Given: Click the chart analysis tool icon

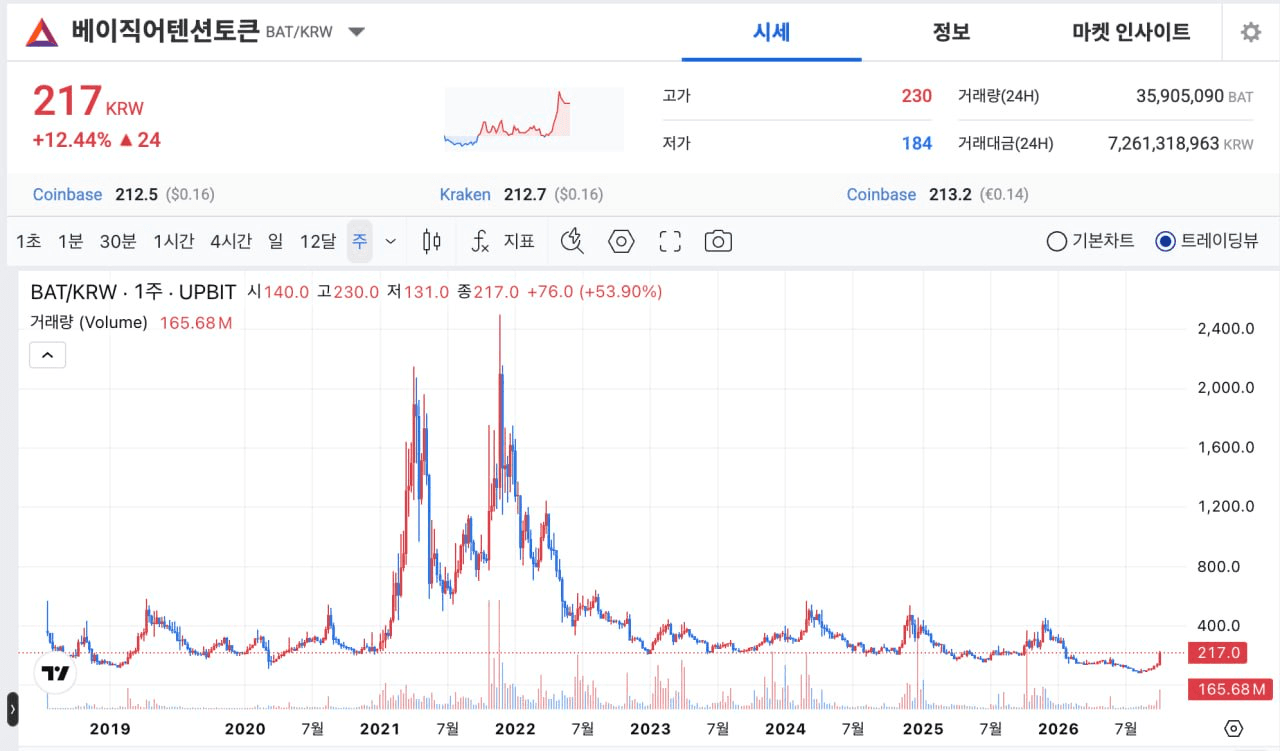Looking at the screenshot, I should click(x=572, y=241).
